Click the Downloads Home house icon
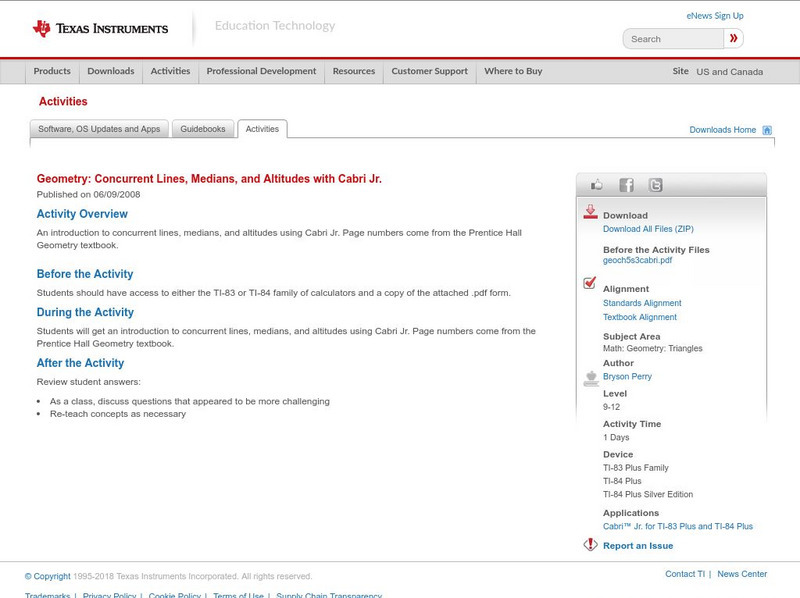The width and height of the screenshot is (800, 598). (x=767, y=130)
